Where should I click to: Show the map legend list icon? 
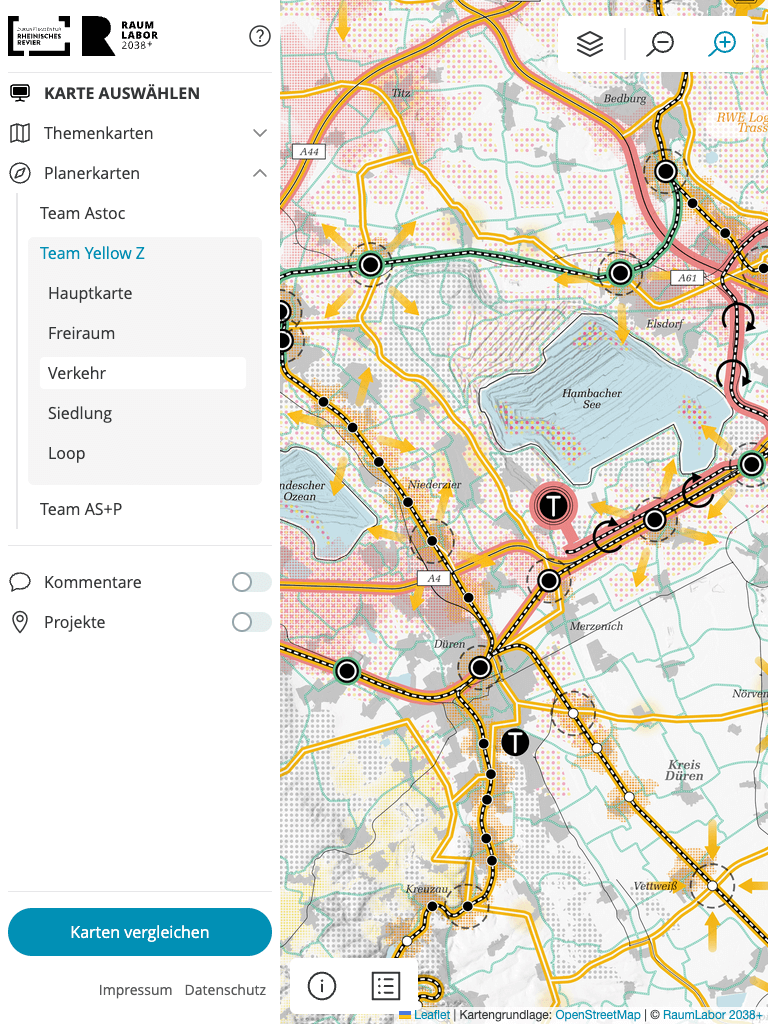[385, 986]
